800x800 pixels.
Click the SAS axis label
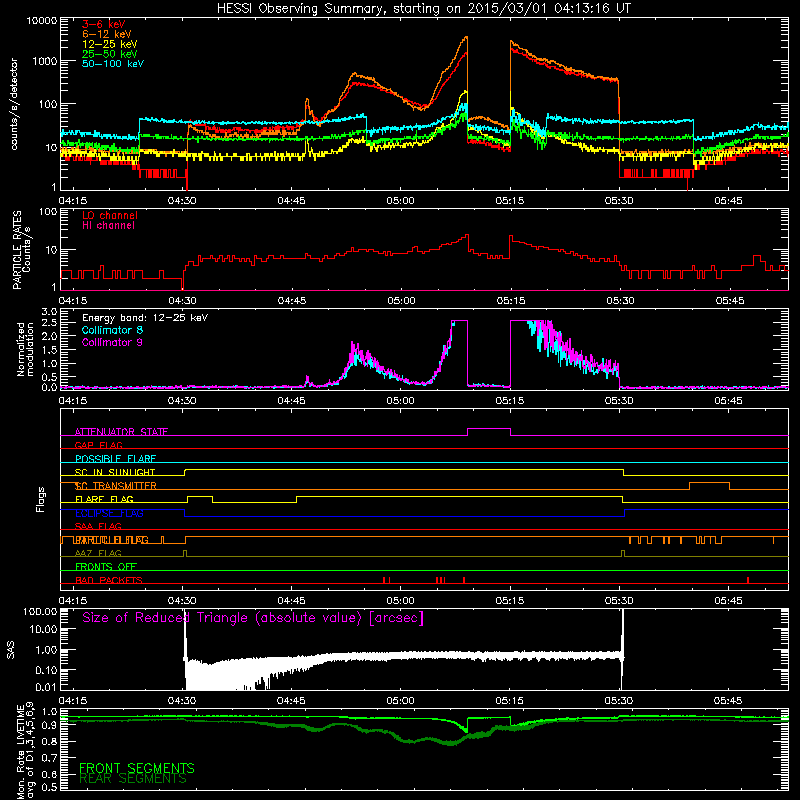11,650
